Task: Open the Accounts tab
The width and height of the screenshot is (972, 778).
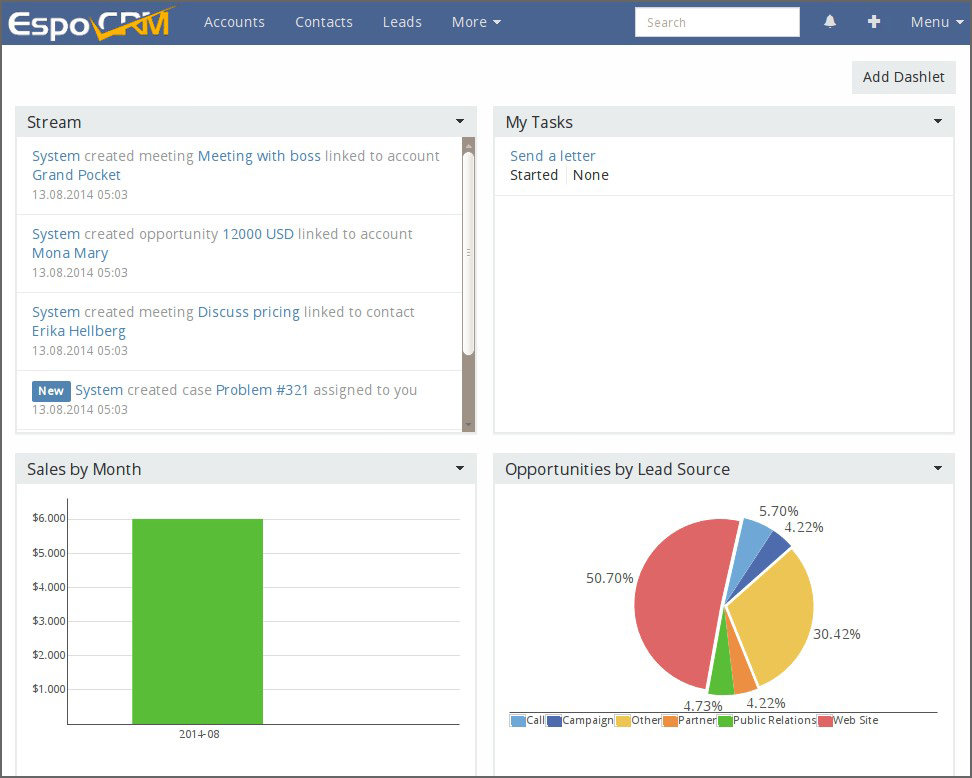Action: coord(234,22)
